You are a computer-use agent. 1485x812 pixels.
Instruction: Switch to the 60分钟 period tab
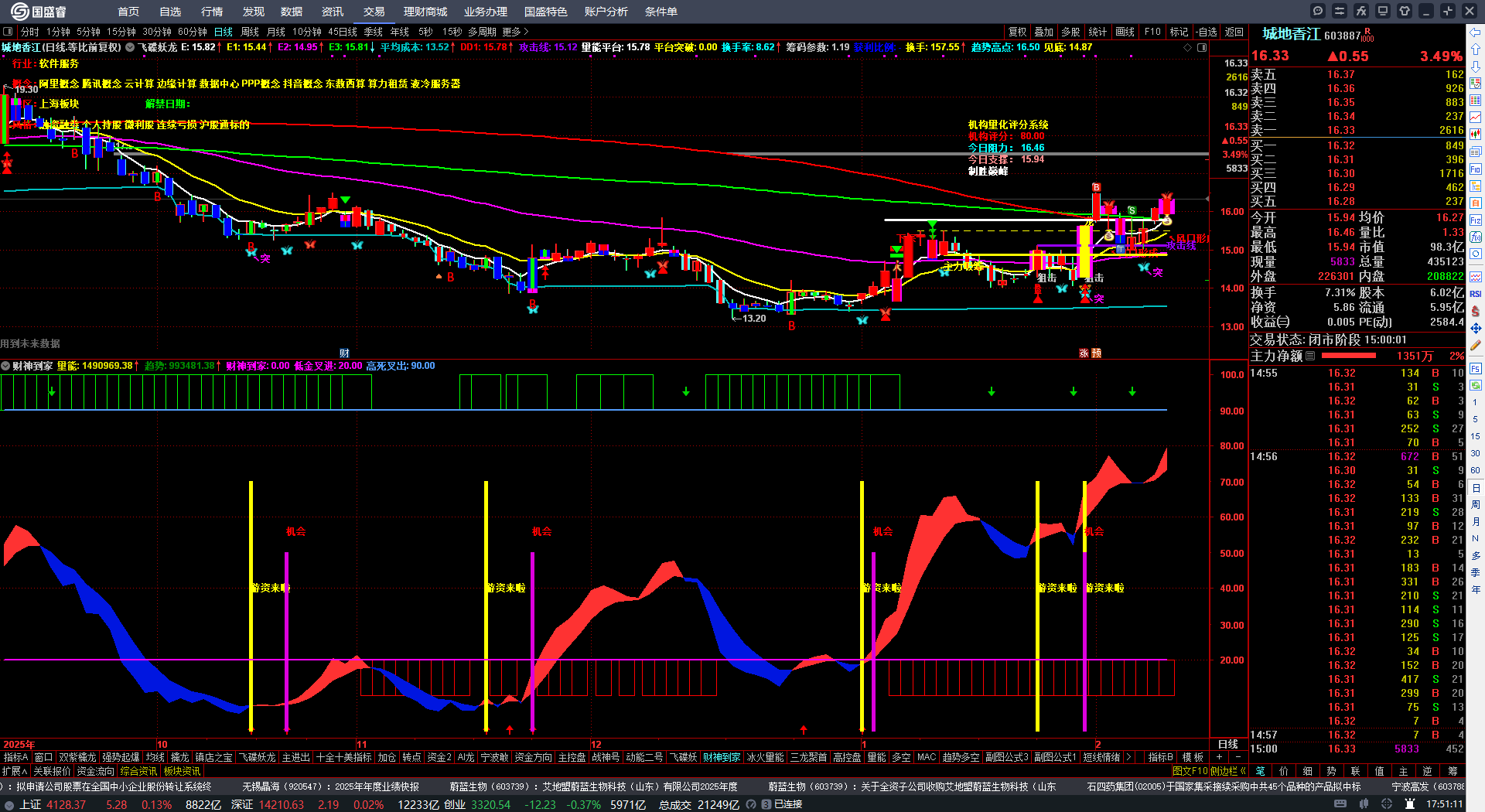coord(193,32)
